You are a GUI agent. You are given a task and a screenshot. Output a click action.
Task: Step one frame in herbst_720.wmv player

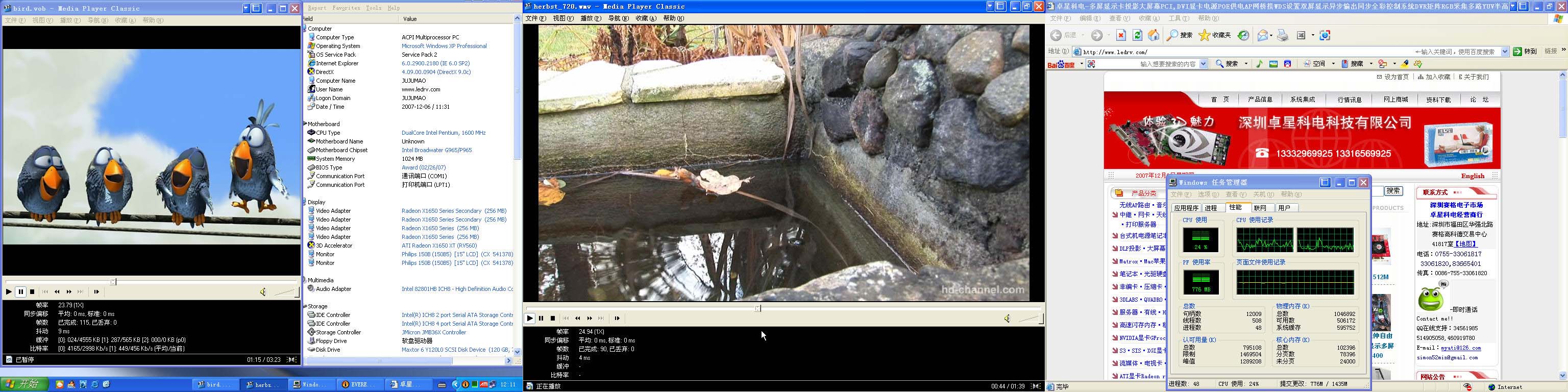(617, 318)
